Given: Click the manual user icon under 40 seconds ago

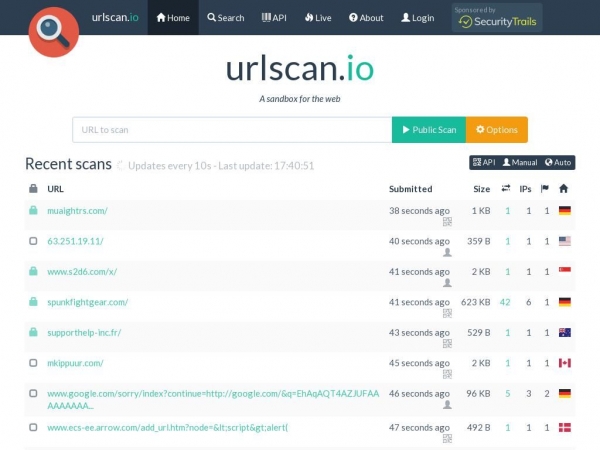Looking at the screenshot, I should pyautogui.click(x=447, y=252).
